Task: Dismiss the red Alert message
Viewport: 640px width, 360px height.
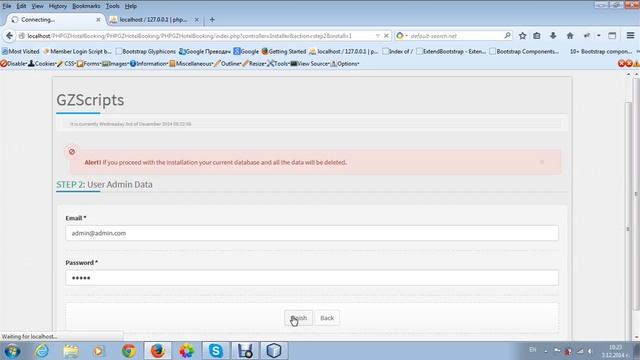Action: [x=542, y=162]
